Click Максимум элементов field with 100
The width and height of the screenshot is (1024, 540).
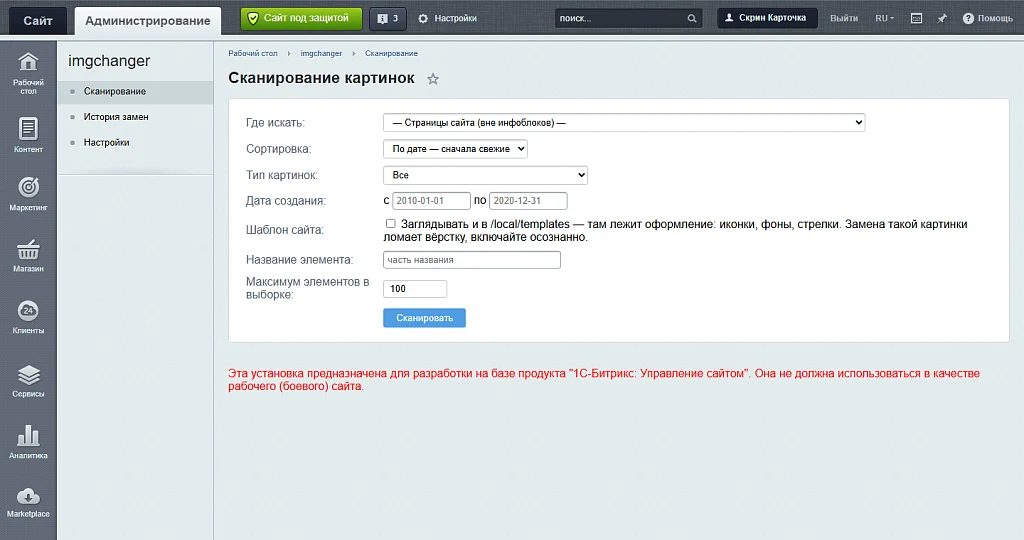point(415,289)
